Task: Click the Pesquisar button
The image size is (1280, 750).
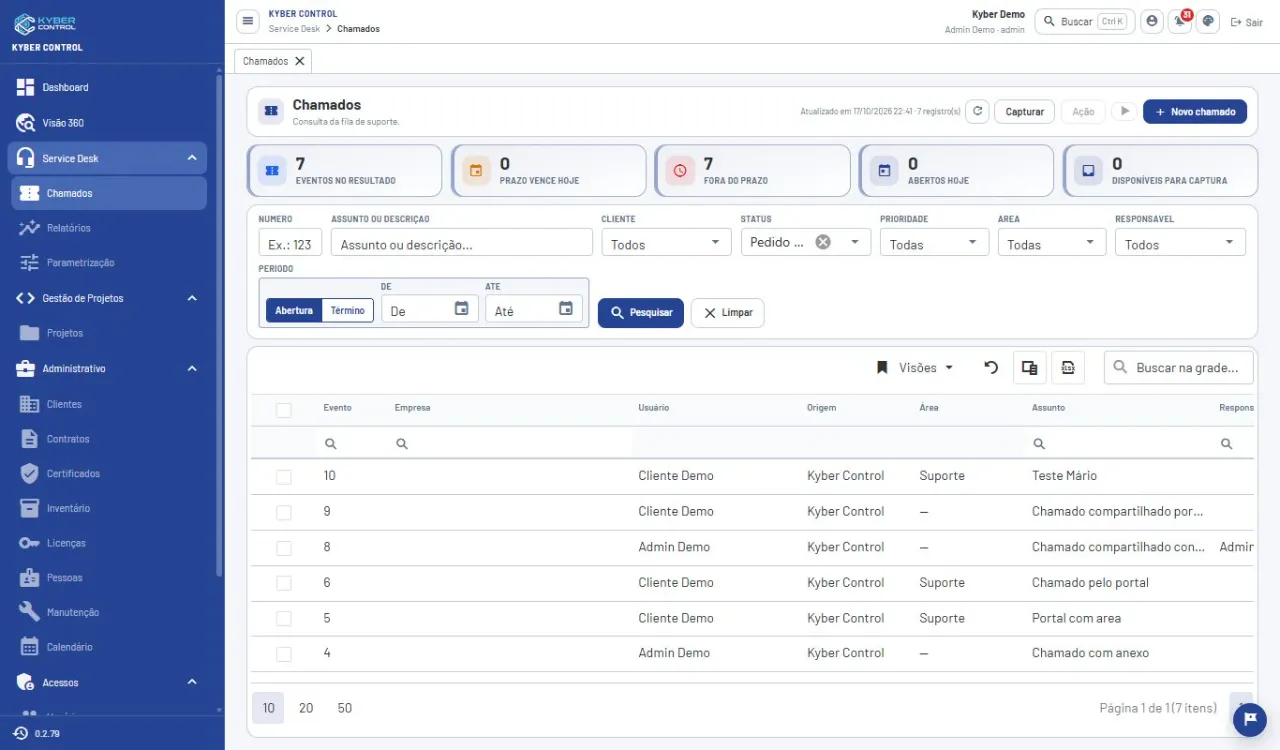Action: (641, 312)
